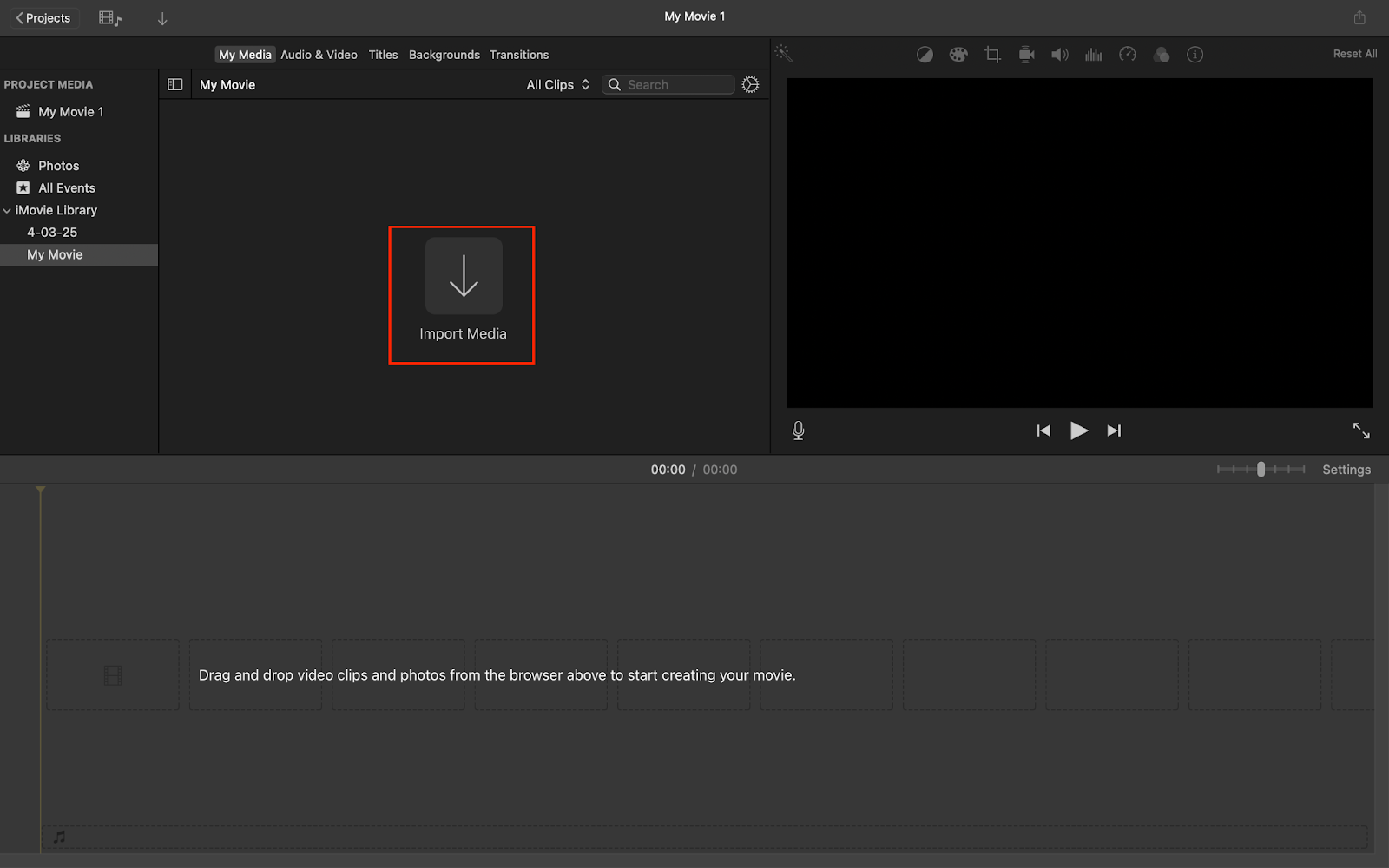The height and width of the screenshot is (868, 1389).
Task: Open the clip information inspector
Action: click(x=1195, y=55)
